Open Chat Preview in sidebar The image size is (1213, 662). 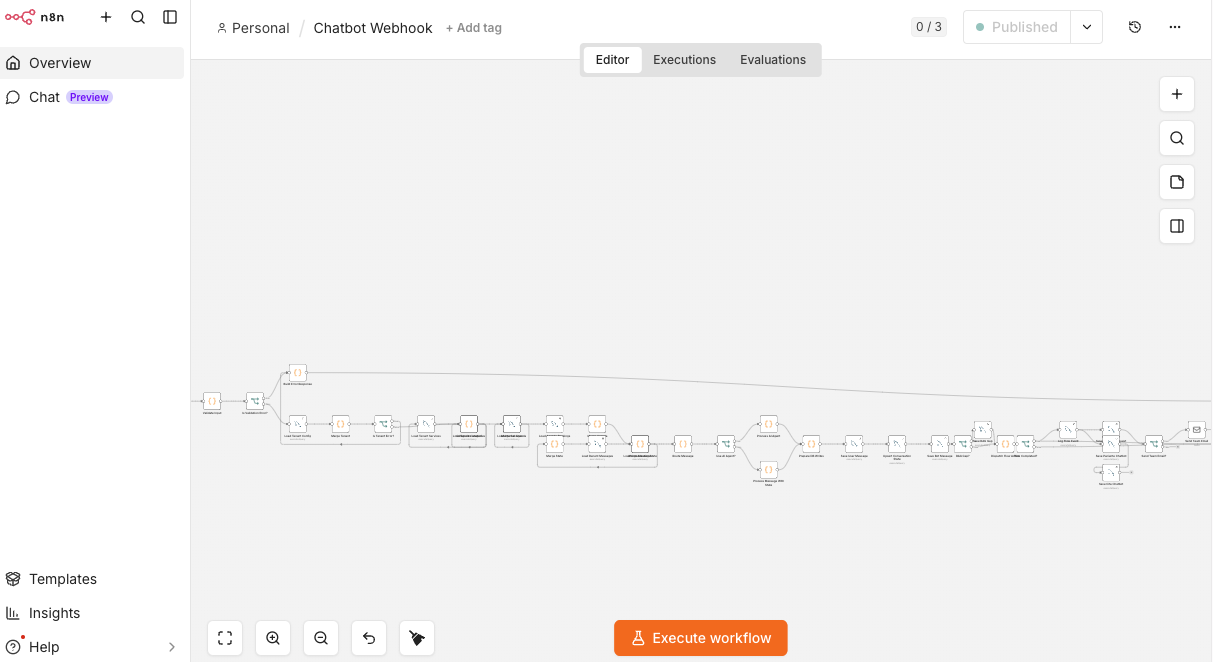pyautogui.click(x=92, y=97)
